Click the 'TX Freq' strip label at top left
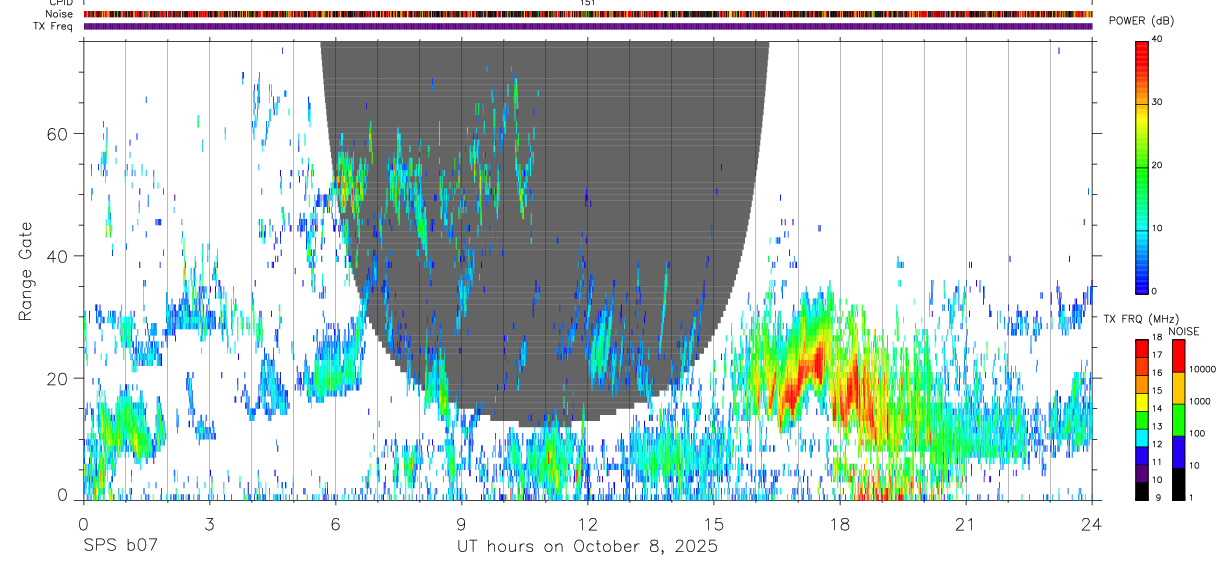1228x567 pixels. coord(55,26)
